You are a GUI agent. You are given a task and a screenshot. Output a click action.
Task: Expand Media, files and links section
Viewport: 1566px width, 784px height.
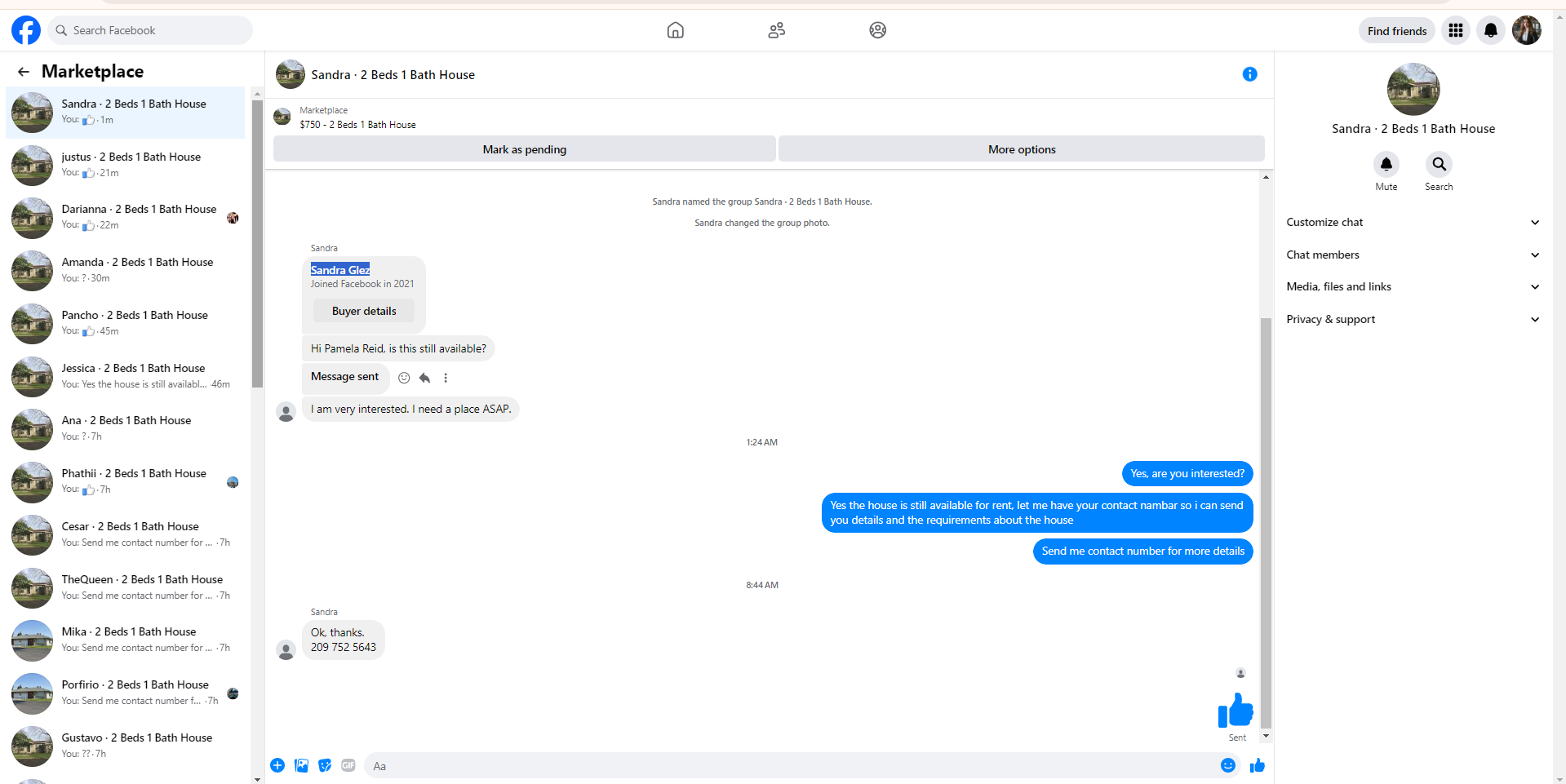1413,286
